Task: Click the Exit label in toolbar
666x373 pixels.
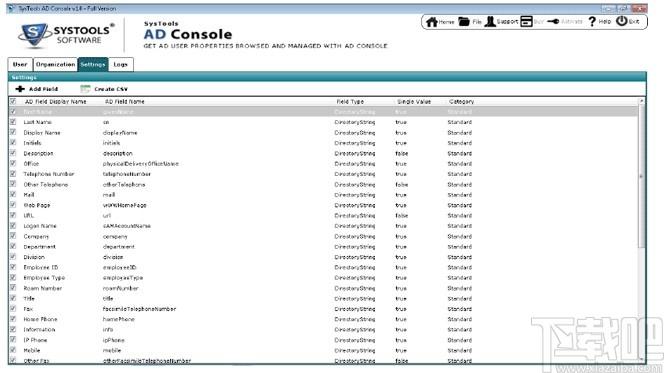Action: tap(634, 22)
